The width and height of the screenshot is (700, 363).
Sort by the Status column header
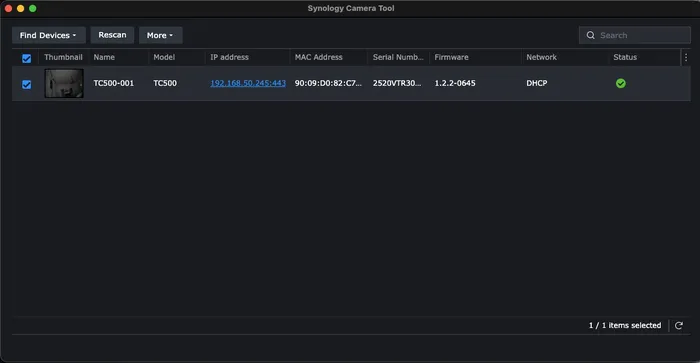point(625,57)
